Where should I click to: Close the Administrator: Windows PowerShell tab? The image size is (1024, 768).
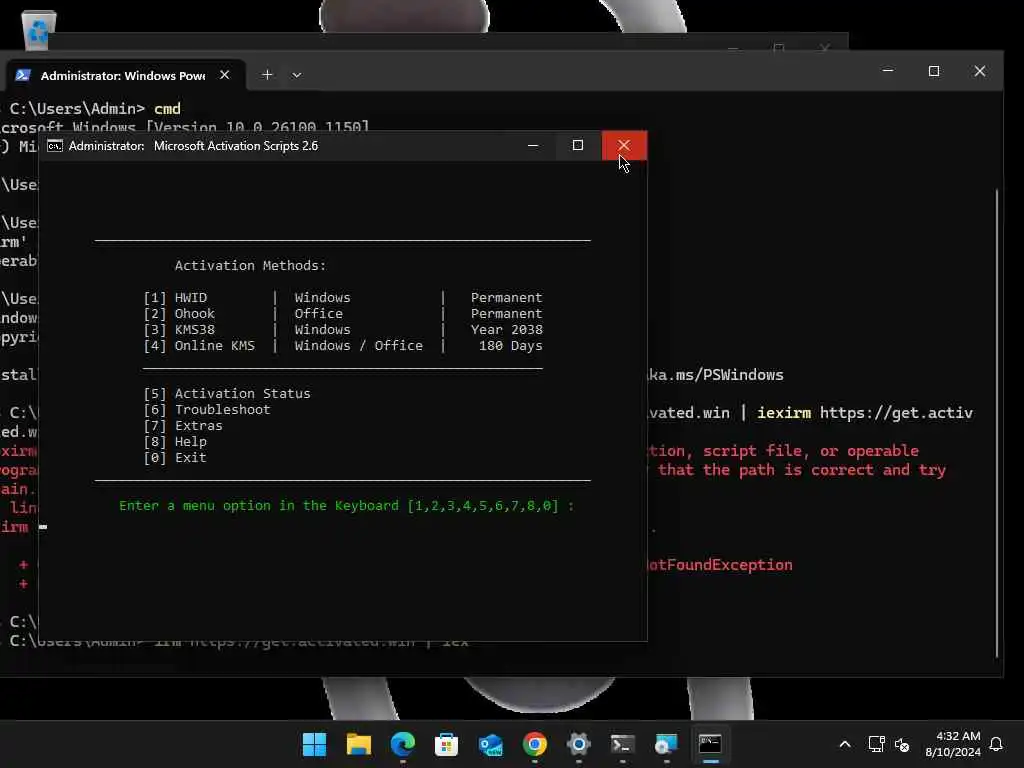tap(225, 75)
